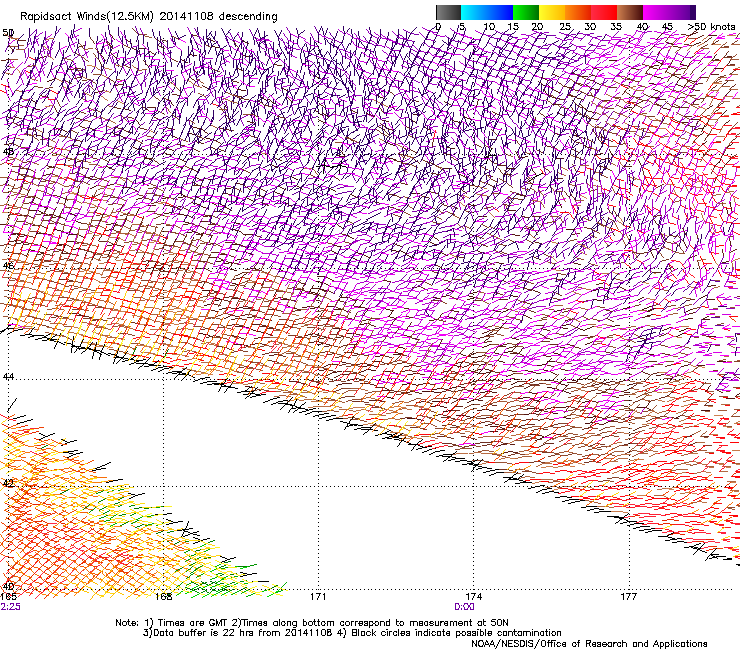The height and width of the screenshot is (650, 740).
Task: Click the longitude label 174
Action: tap(473, 597)
